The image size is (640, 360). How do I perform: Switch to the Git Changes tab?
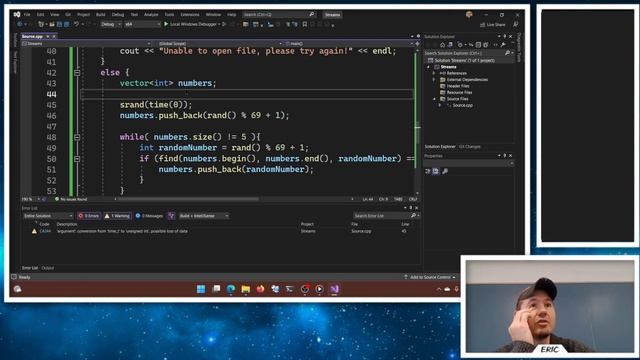469,147
